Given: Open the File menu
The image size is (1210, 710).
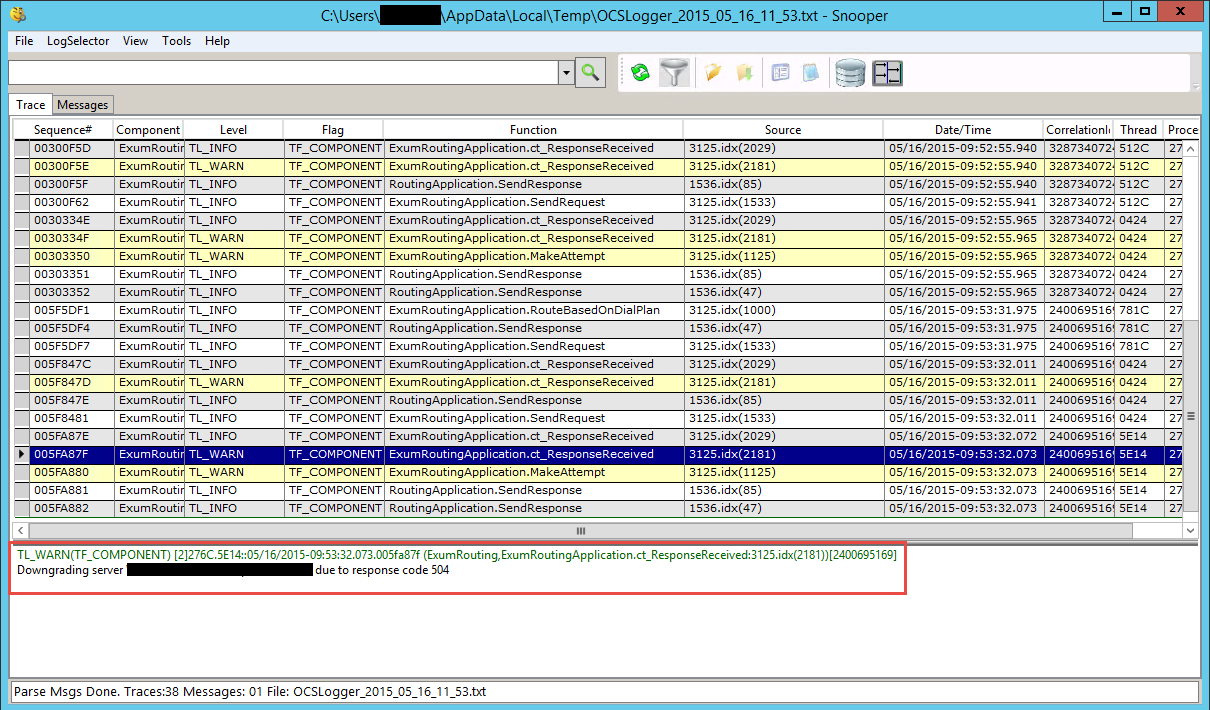Looking at the screenshot, I should [24, 41].
